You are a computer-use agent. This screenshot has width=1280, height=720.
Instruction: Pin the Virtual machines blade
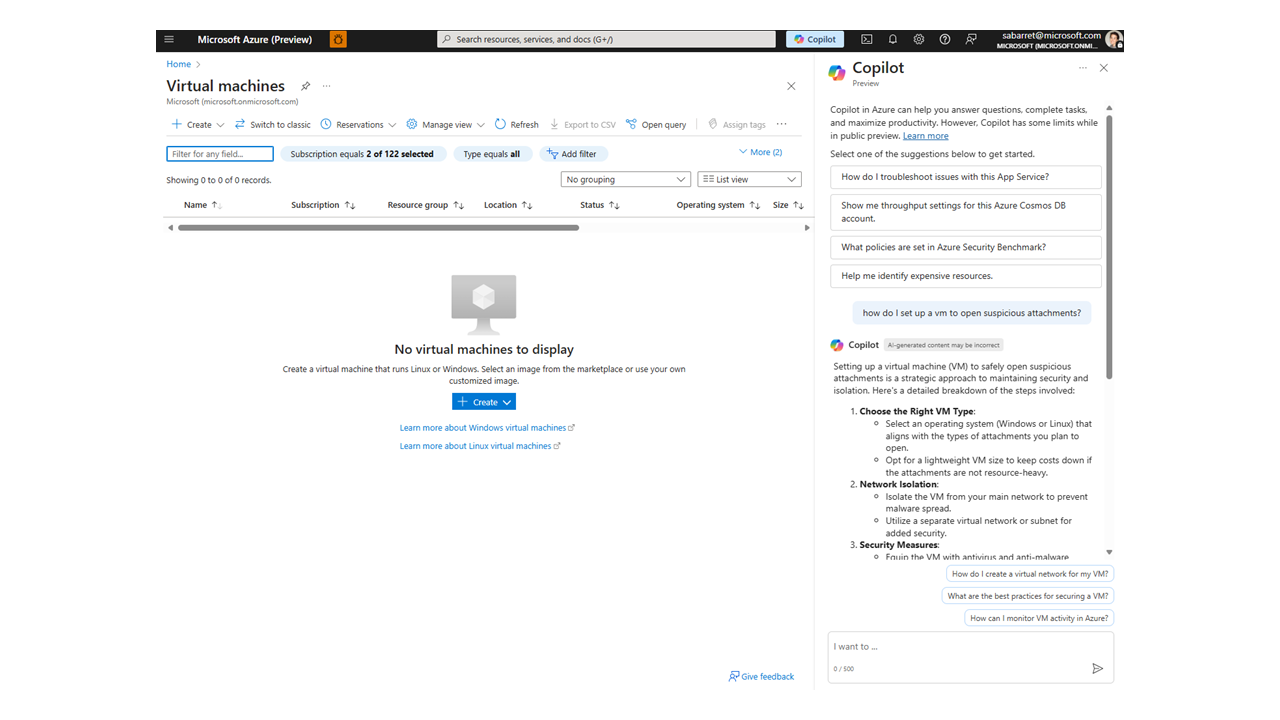tap(306, 86)
